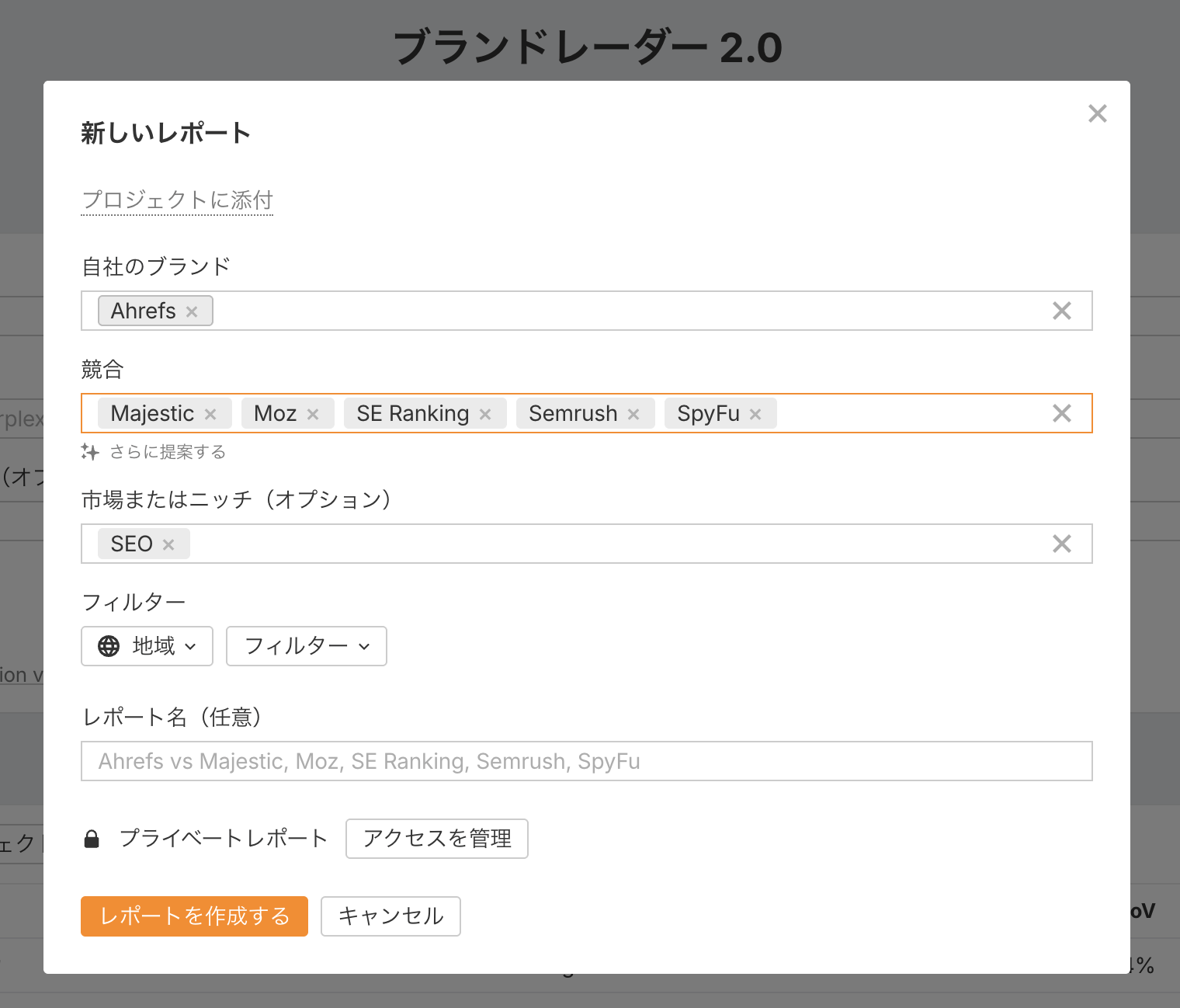This screenshot has height=1008, width=1180.
Task: Remove Majestic from competitors
Action: [210, 414]
